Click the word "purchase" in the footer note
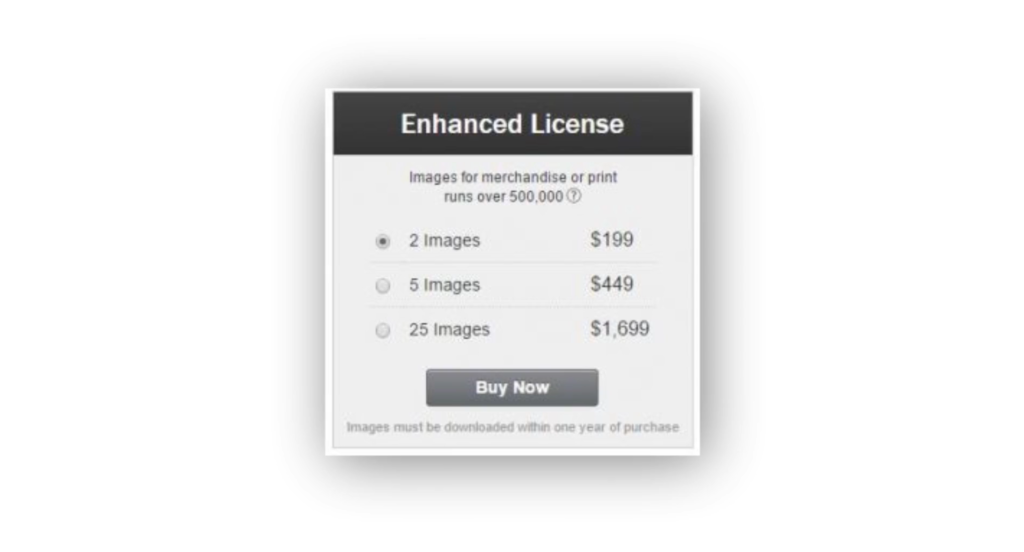The image size is (1024, 552). tap(651, 427)
